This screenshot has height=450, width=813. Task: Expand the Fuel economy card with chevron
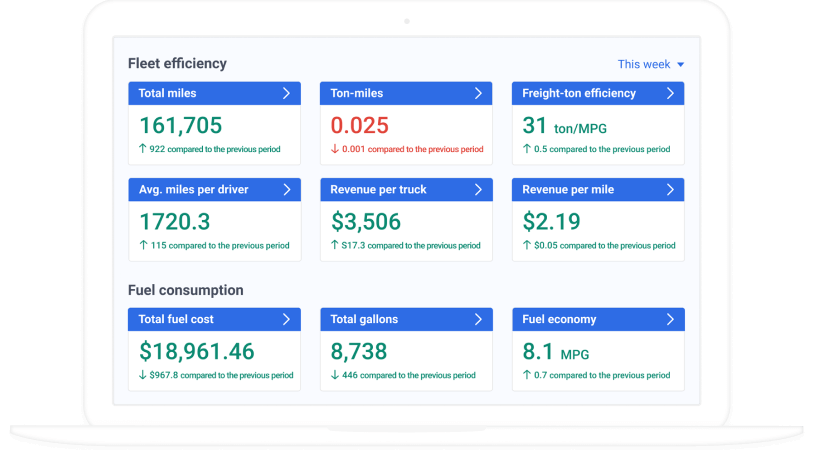(670, 319)
